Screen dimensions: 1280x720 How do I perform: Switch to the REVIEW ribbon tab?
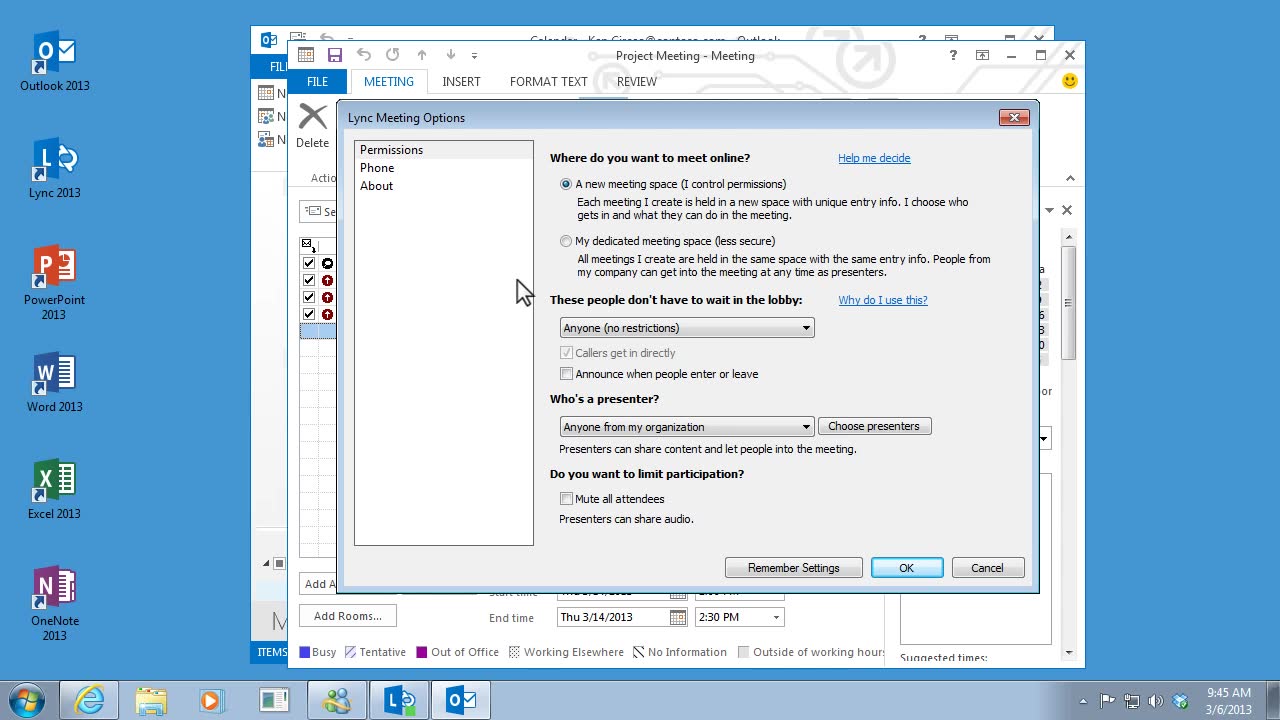(x=636, y=81)
